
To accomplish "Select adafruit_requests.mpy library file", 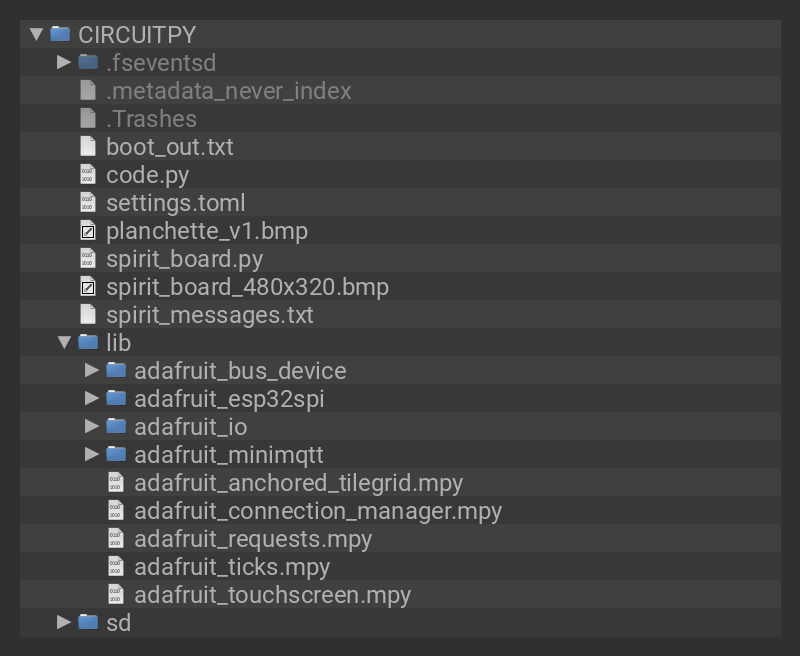I will coord(252,539).
